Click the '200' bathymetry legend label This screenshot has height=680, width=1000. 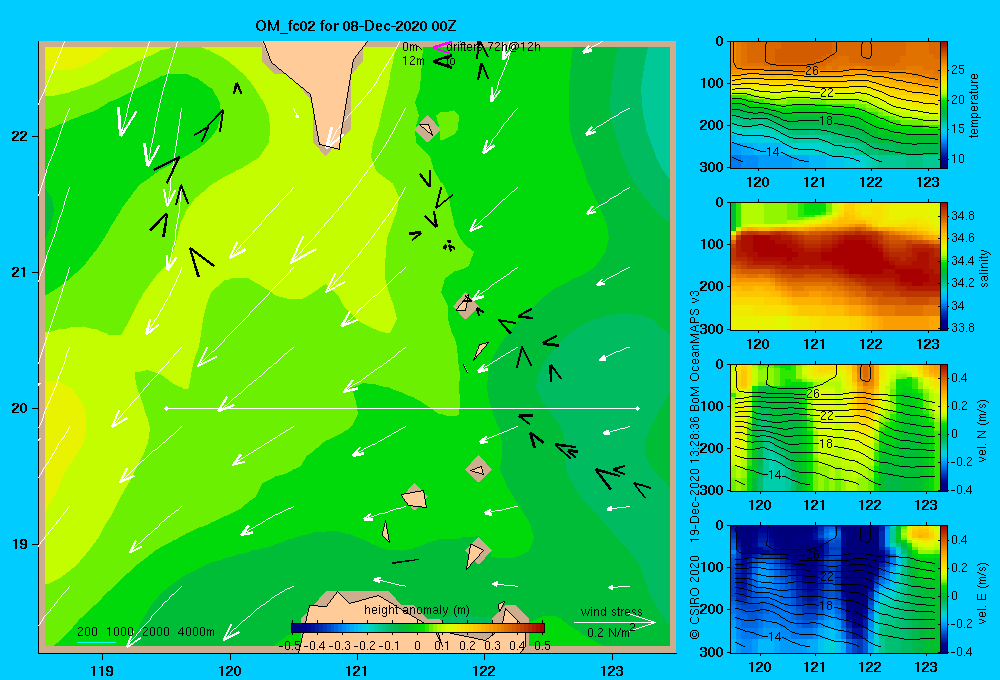click(x=87, y=632)
